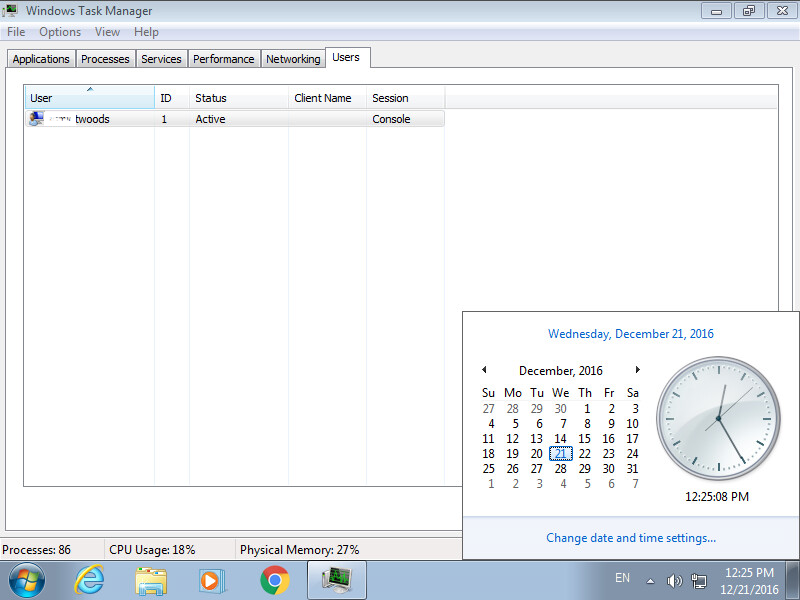Launch Internet Explorer from taskbar
Screen dimensions: 800x600
(89, 580)
